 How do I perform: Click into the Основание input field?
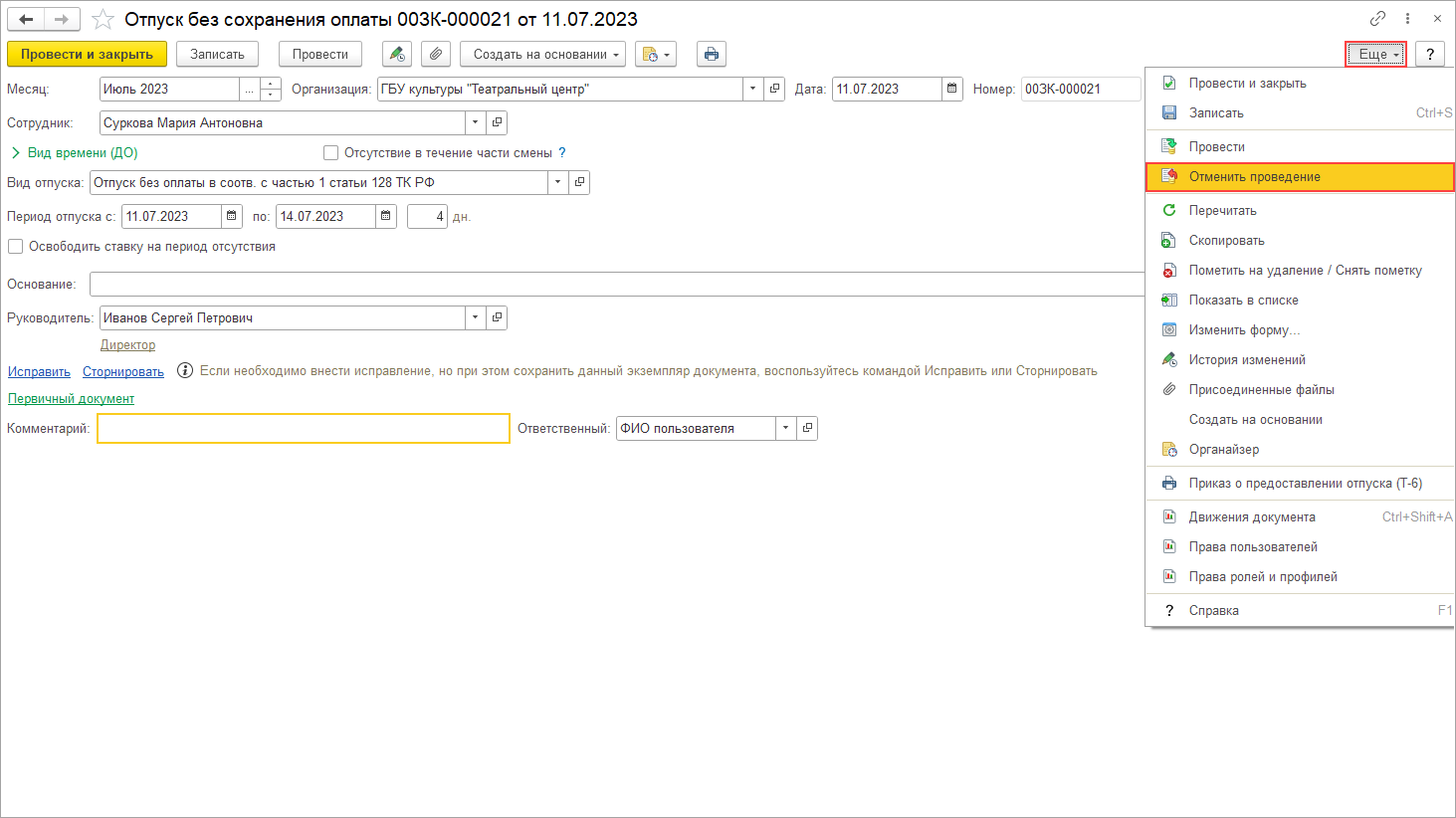click(x=617, y=284)
